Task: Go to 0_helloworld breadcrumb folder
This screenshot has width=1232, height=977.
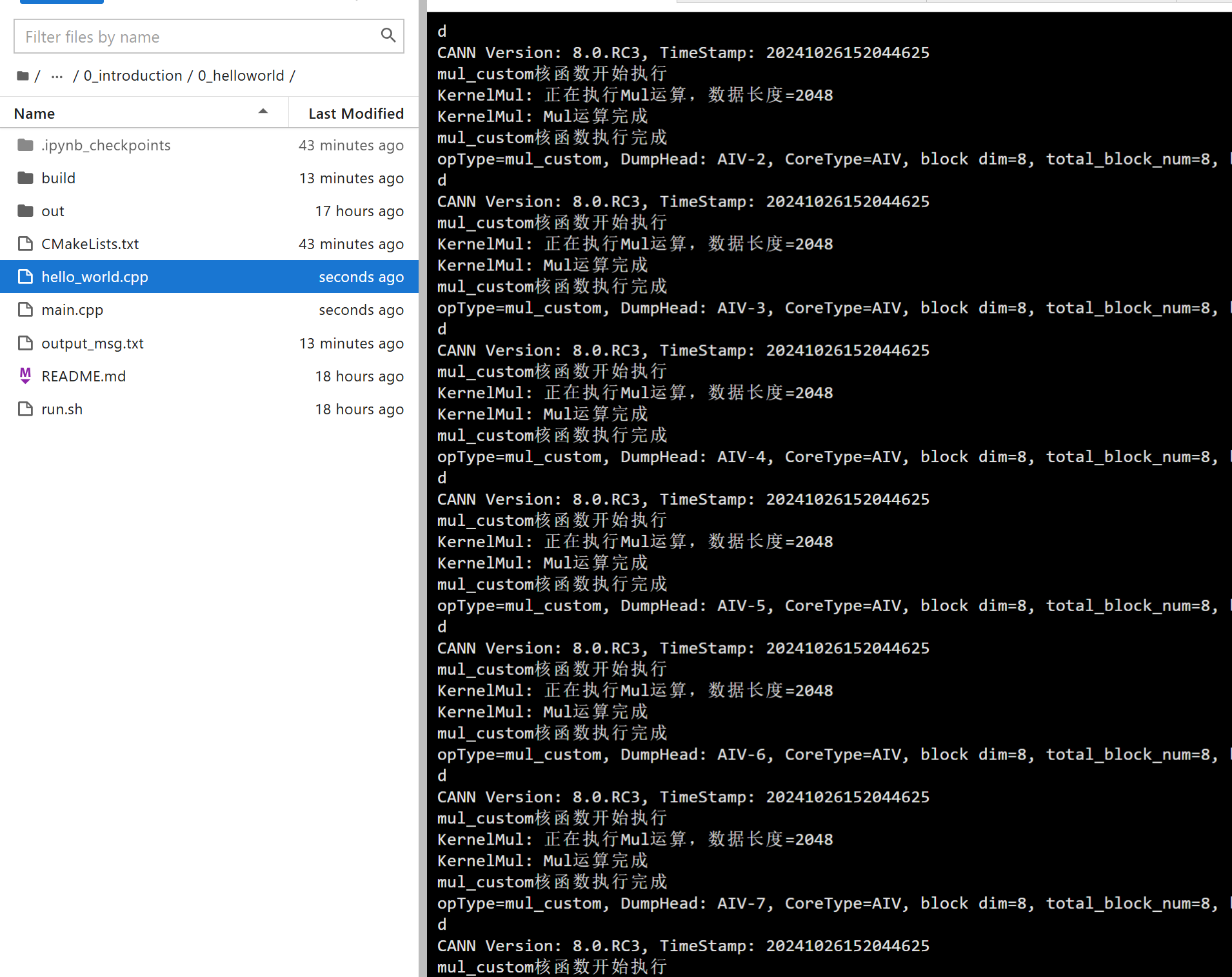Action: (x=241, y=76)
